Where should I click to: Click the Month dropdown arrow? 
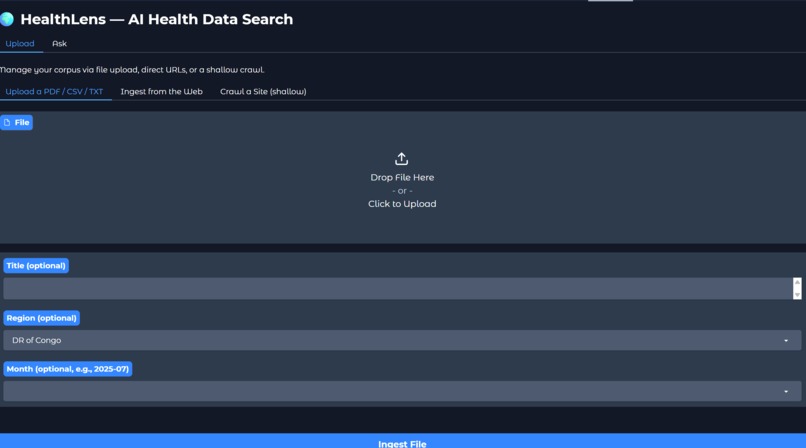coord(786,391)
